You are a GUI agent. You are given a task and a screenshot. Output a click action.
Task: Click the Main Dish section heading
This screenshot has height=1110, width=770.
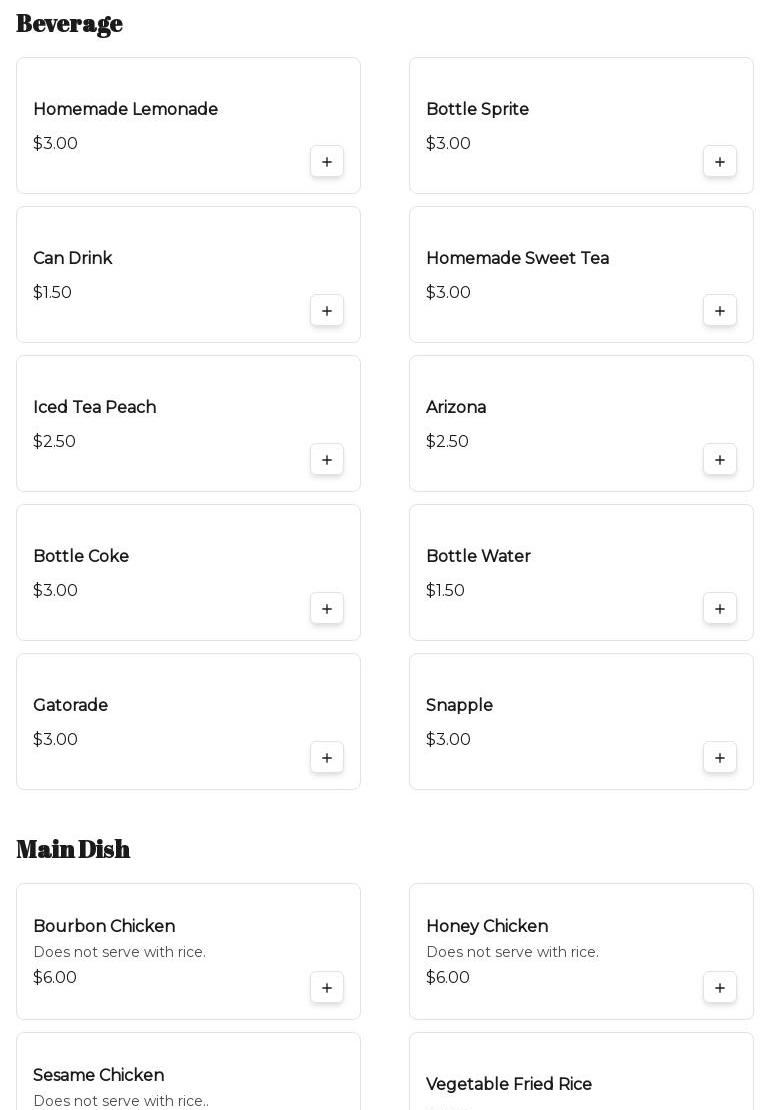(73, 849)
